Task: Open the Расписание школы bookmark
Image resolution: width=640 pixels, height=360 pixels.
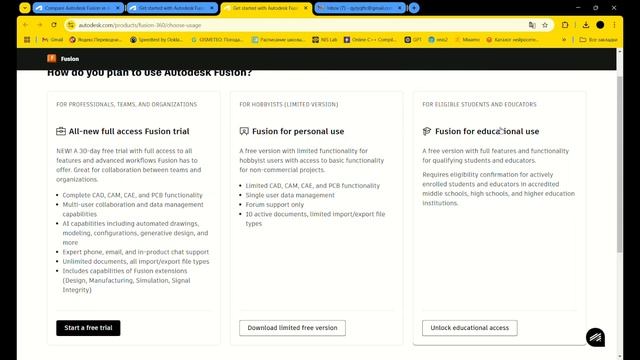Action: tap(278, 40)
